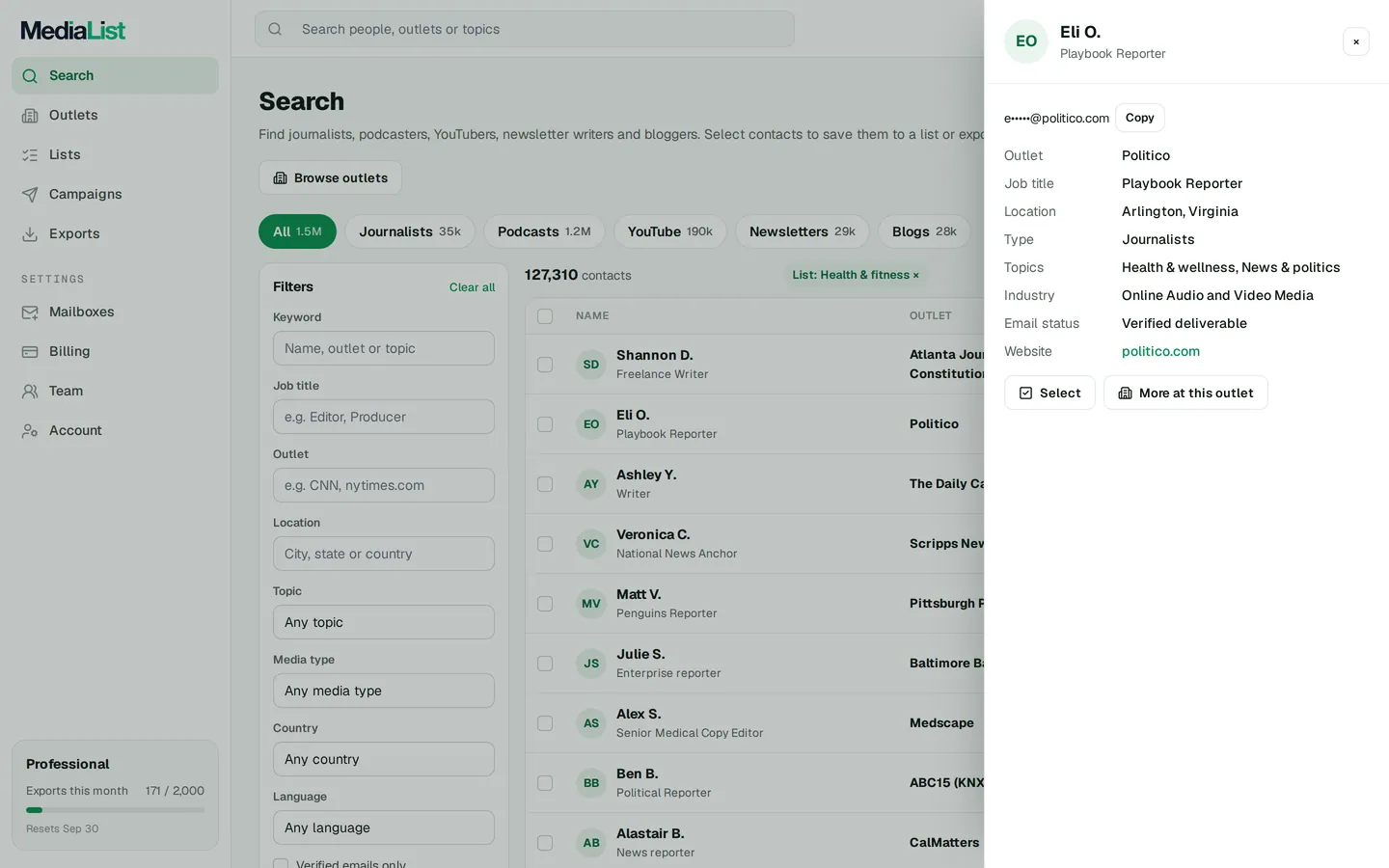The image size is (1389, 868).
Task: Click the magnifier icon in top search bar
Action: pos(275,29)
